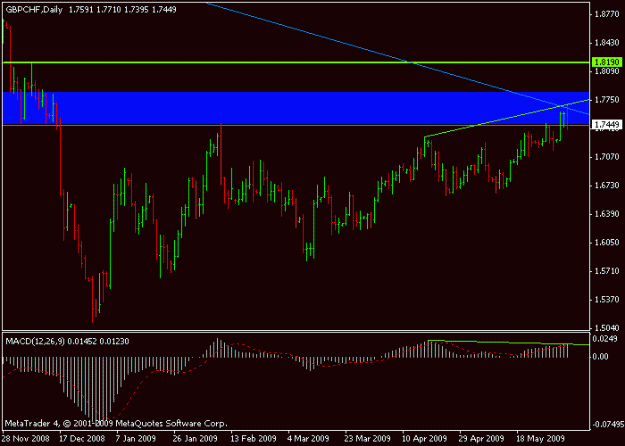Select the green divergence line on MACD

pyautogui.click(x=508, y=342)
